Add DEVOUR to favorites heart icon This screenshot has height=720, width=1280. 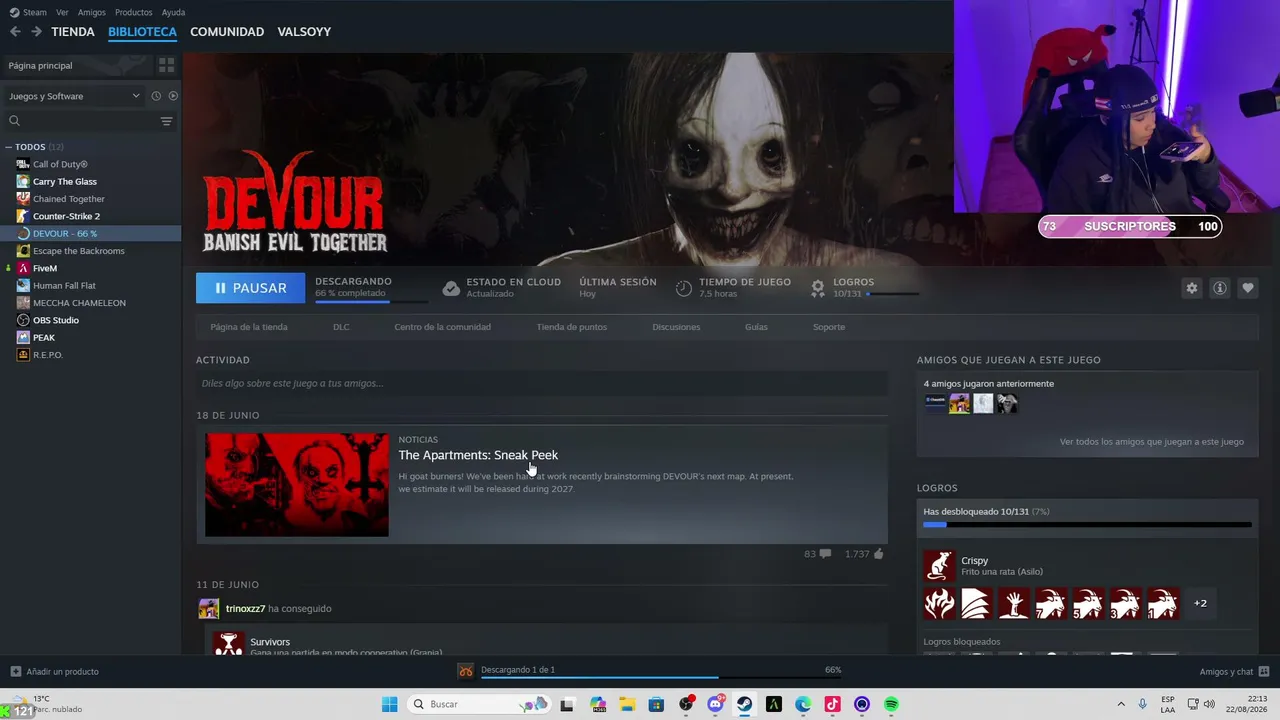pos(1247,288)
